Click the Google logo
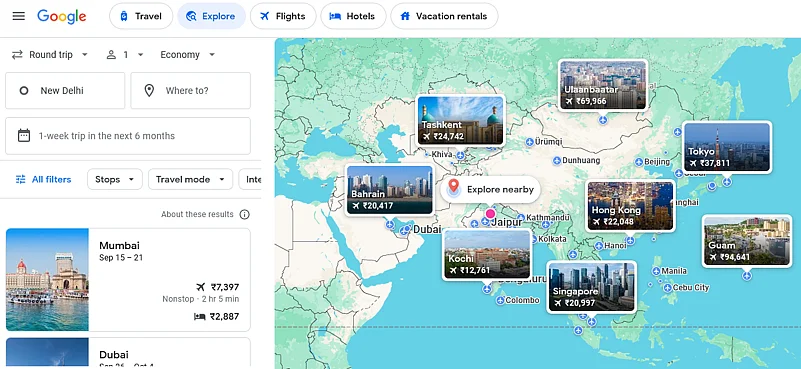This screenshot has height=369, width=801. [x=62, y=16]
